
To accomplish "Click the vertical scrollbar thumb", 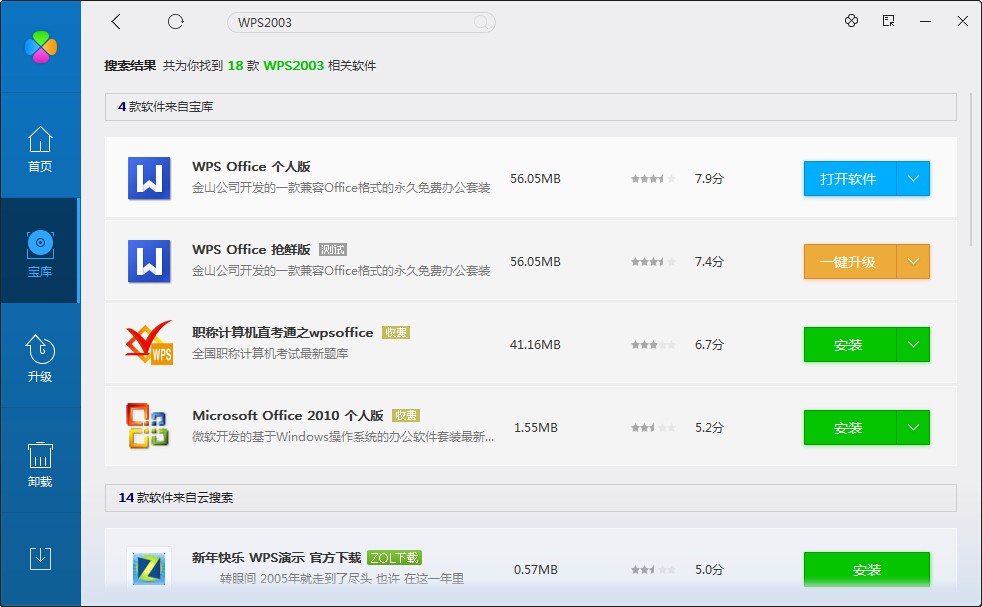I will point(971,169).
